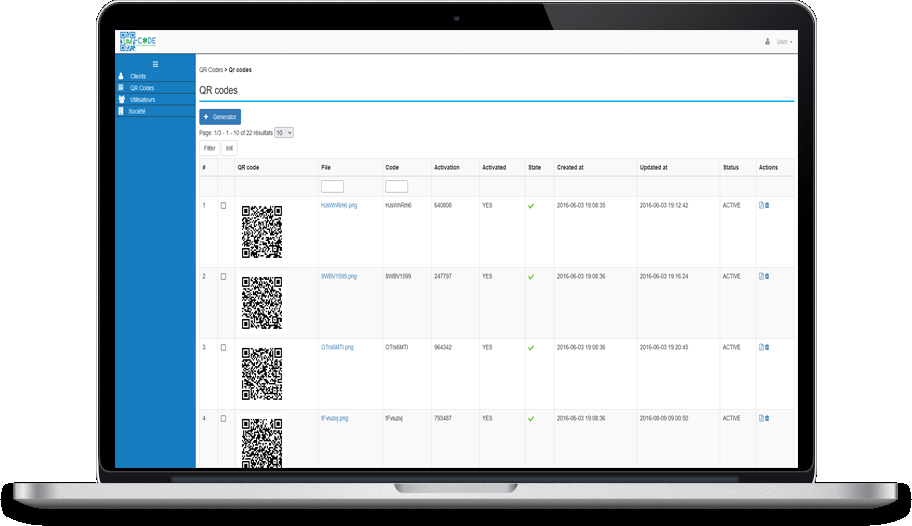Click the QR code image in row 1
The image size is (912, 526).
tap(262, 232)
